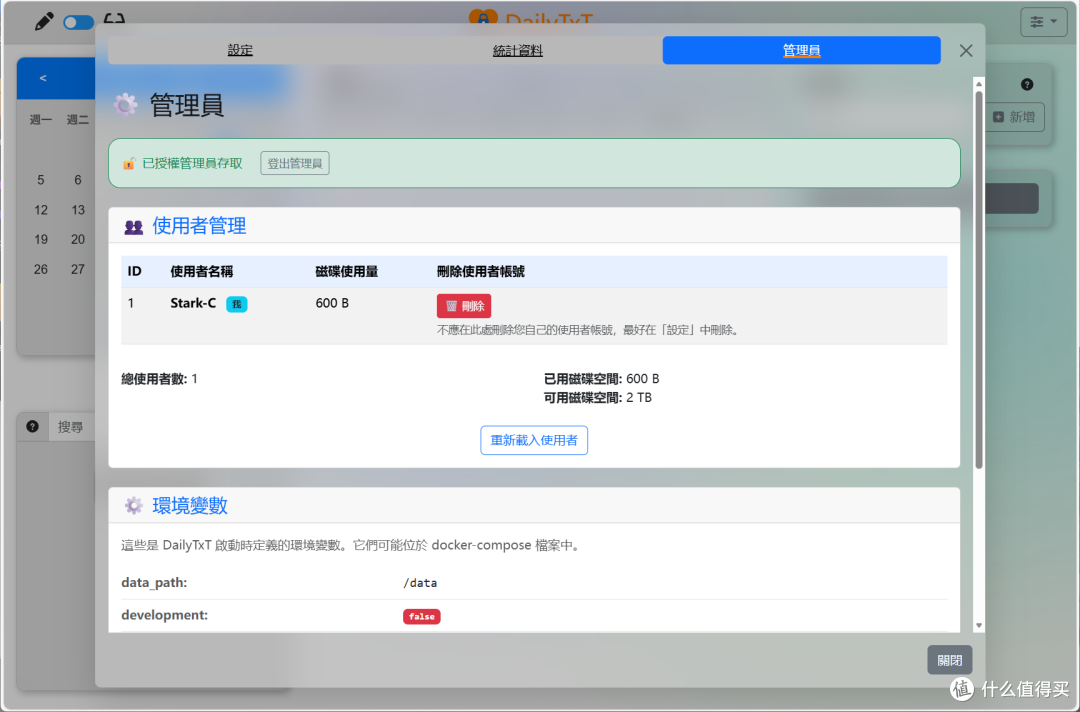Viewport: 1080px width, 712px height.
Task: Click 重新載入使用者 button
Action: (x=534, y=440)
